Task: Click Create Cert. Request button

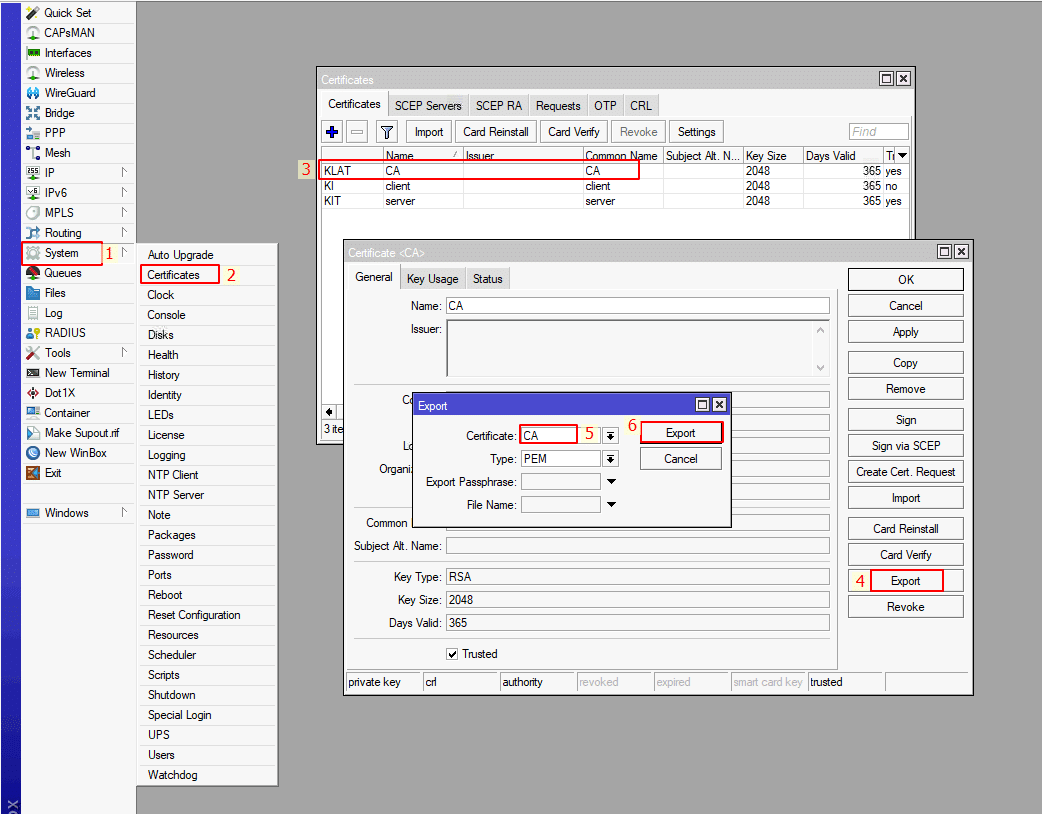Action: click(906, 472)
